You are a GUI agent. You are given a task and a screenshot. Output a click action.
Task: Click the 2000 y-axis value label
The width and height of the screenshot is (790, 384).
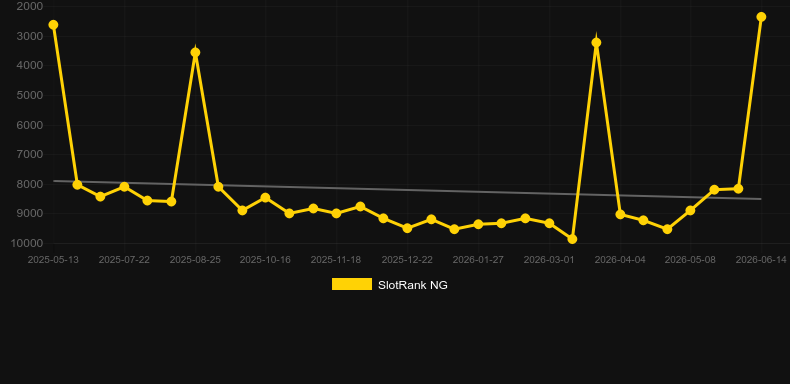tap(30, 7)
